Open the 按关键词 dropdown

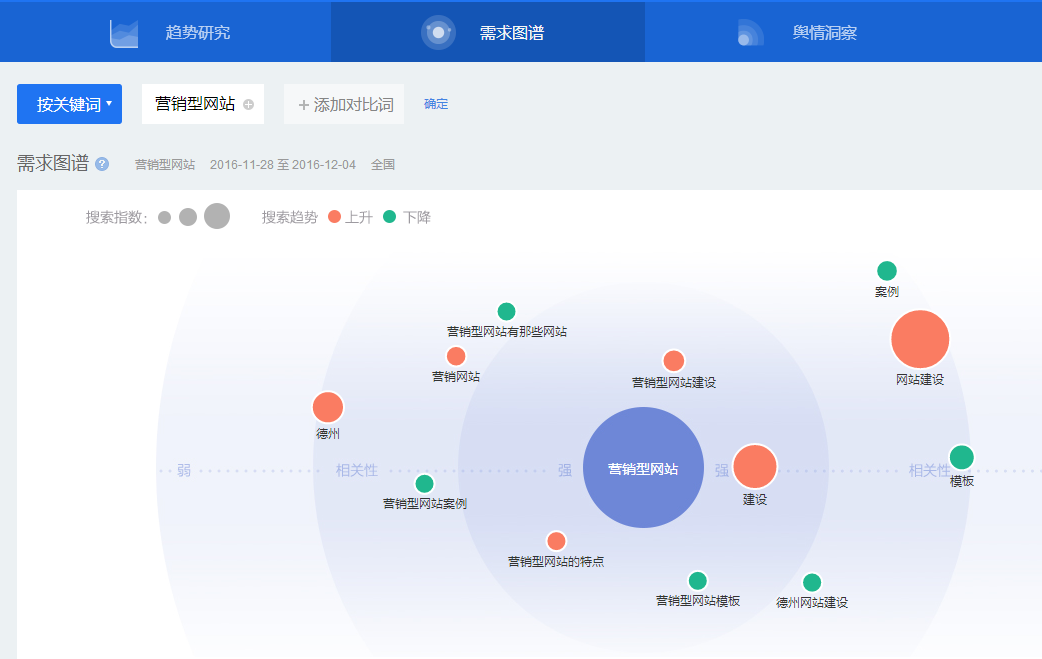[68, 104]
